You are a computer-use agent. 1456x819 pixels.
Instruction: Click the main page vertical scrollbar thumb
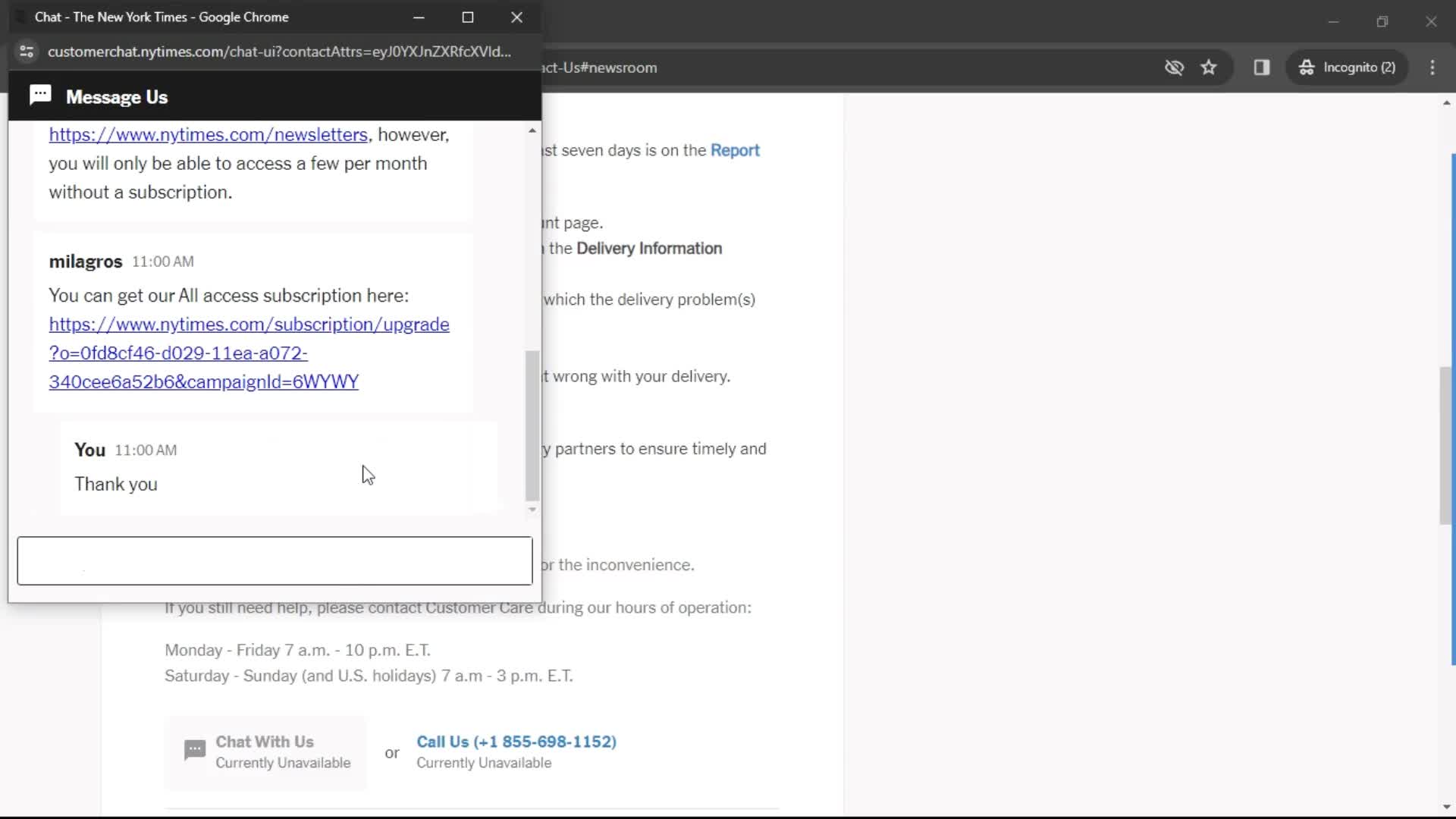click(x=1446, y=446)
